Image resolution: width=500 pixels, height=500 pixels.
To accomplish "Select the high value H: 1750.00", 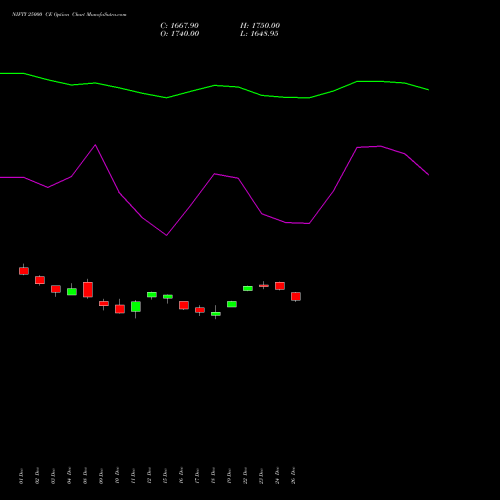I will point(260,26).
